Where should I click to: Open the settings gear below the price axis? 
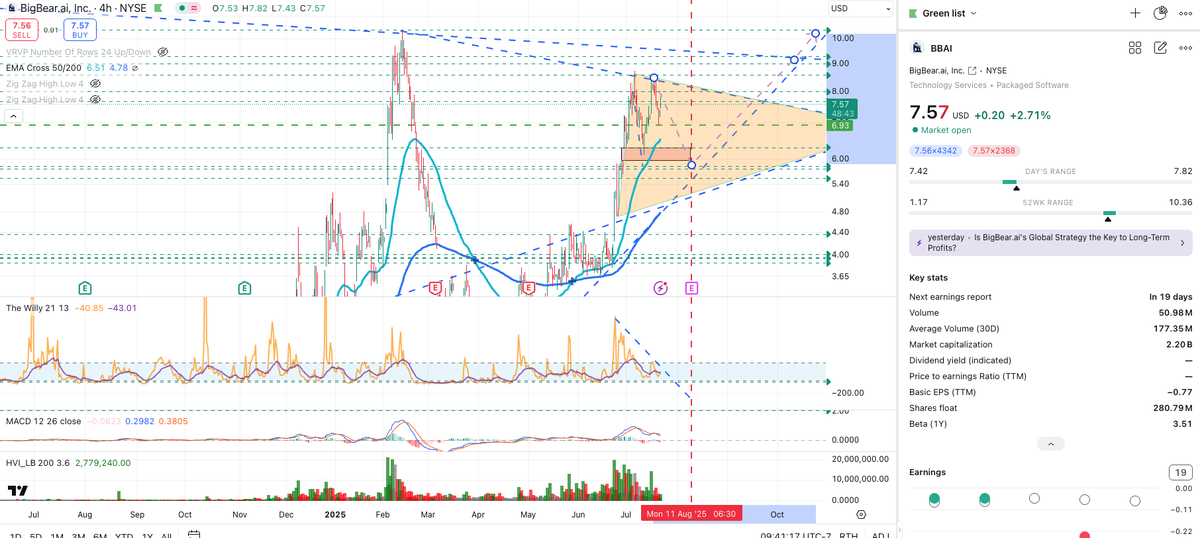[861, 514]
